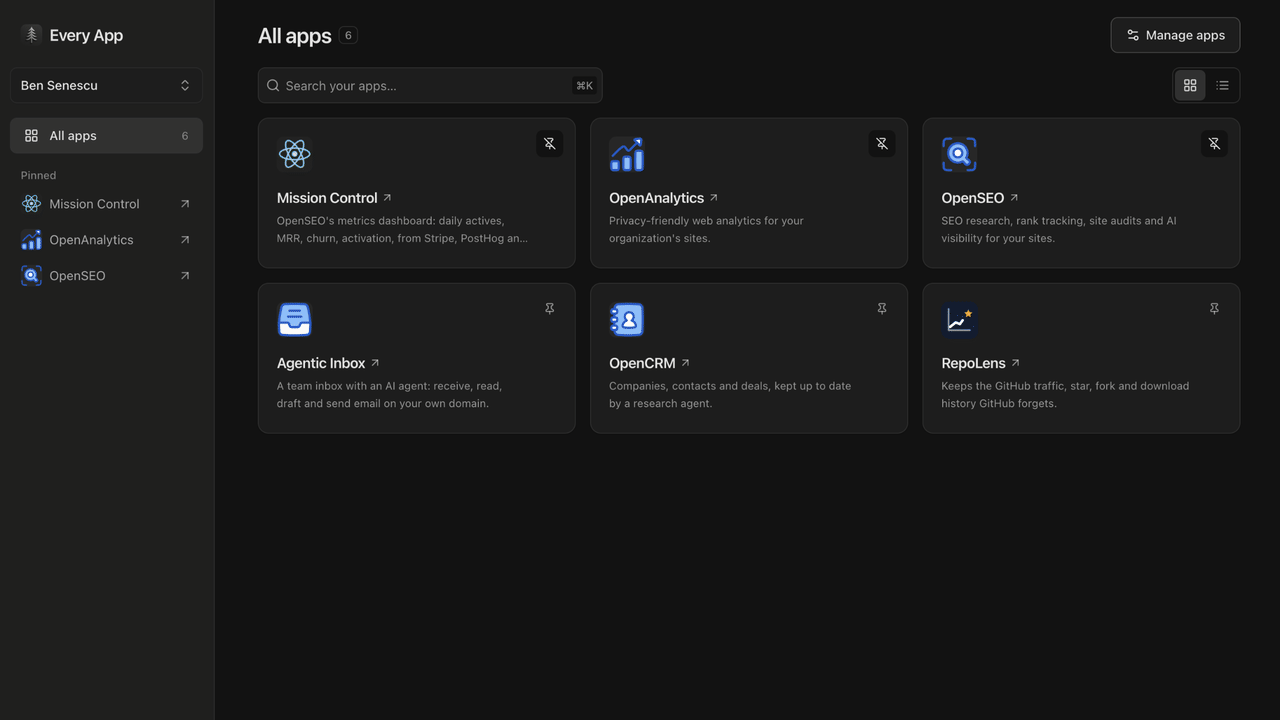Click the All apps count badge 6
1280x720 pixels.
coord(348,35)
